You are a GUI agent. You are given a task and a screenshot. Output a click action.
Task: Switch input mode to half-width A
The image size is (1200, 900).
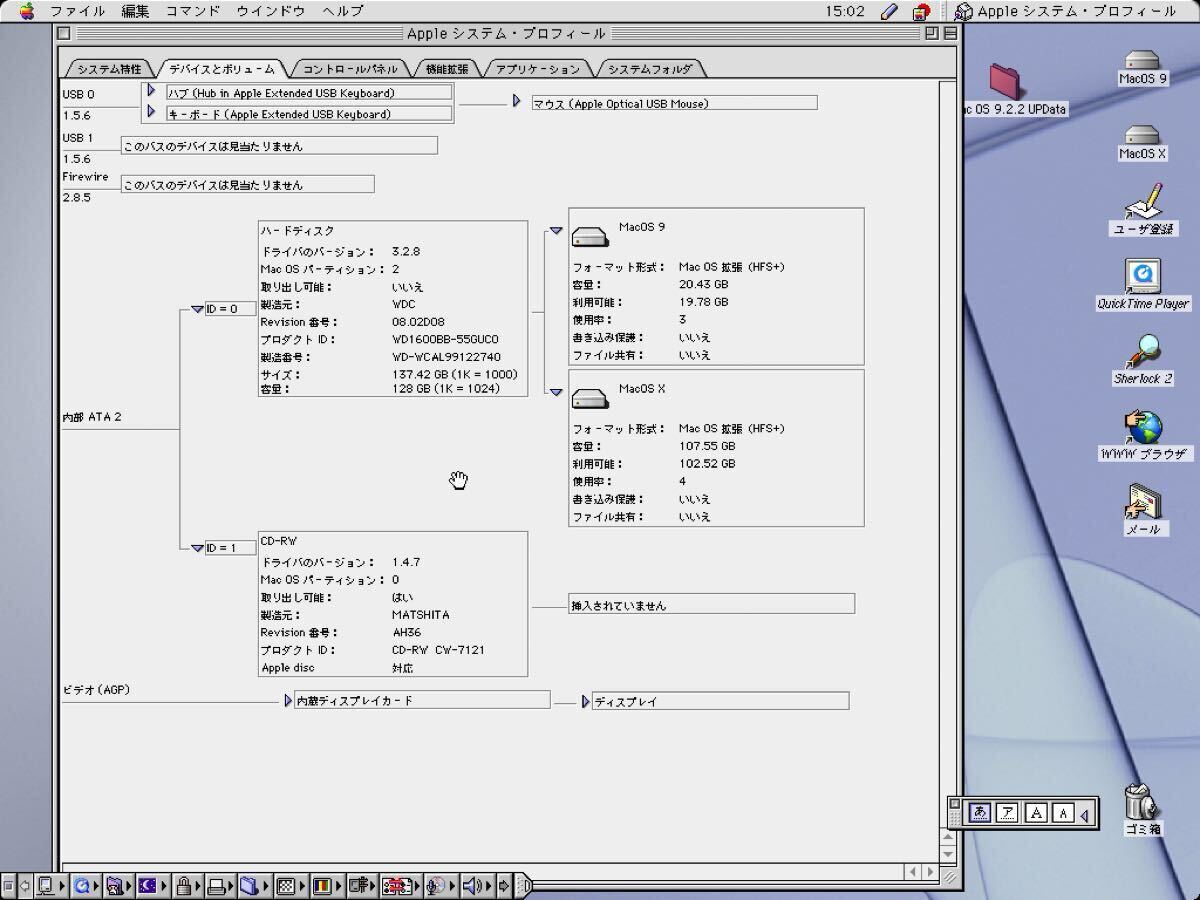[x=1063, y=812]
